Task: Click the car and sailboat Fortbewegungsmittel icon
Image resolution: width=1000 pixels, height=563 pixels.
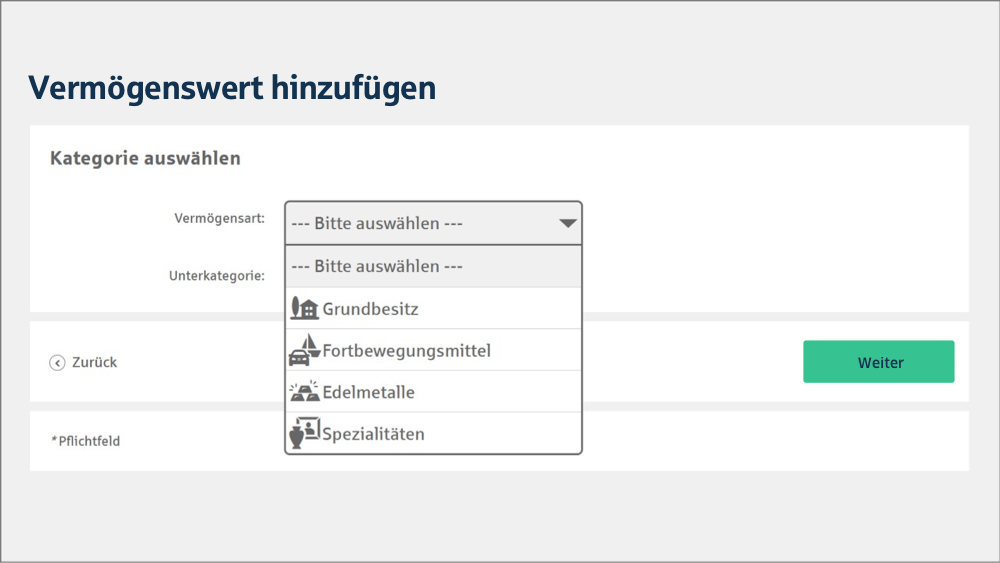Action: point(304,350)
